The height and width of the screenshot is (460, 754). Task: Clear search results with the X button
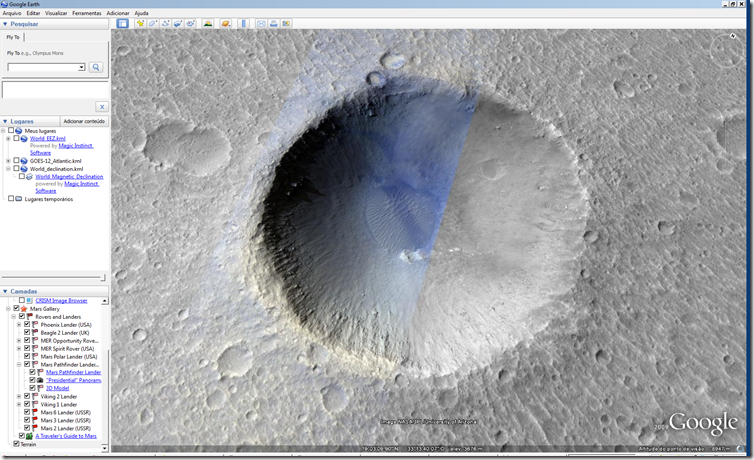[x=101, y=106]
